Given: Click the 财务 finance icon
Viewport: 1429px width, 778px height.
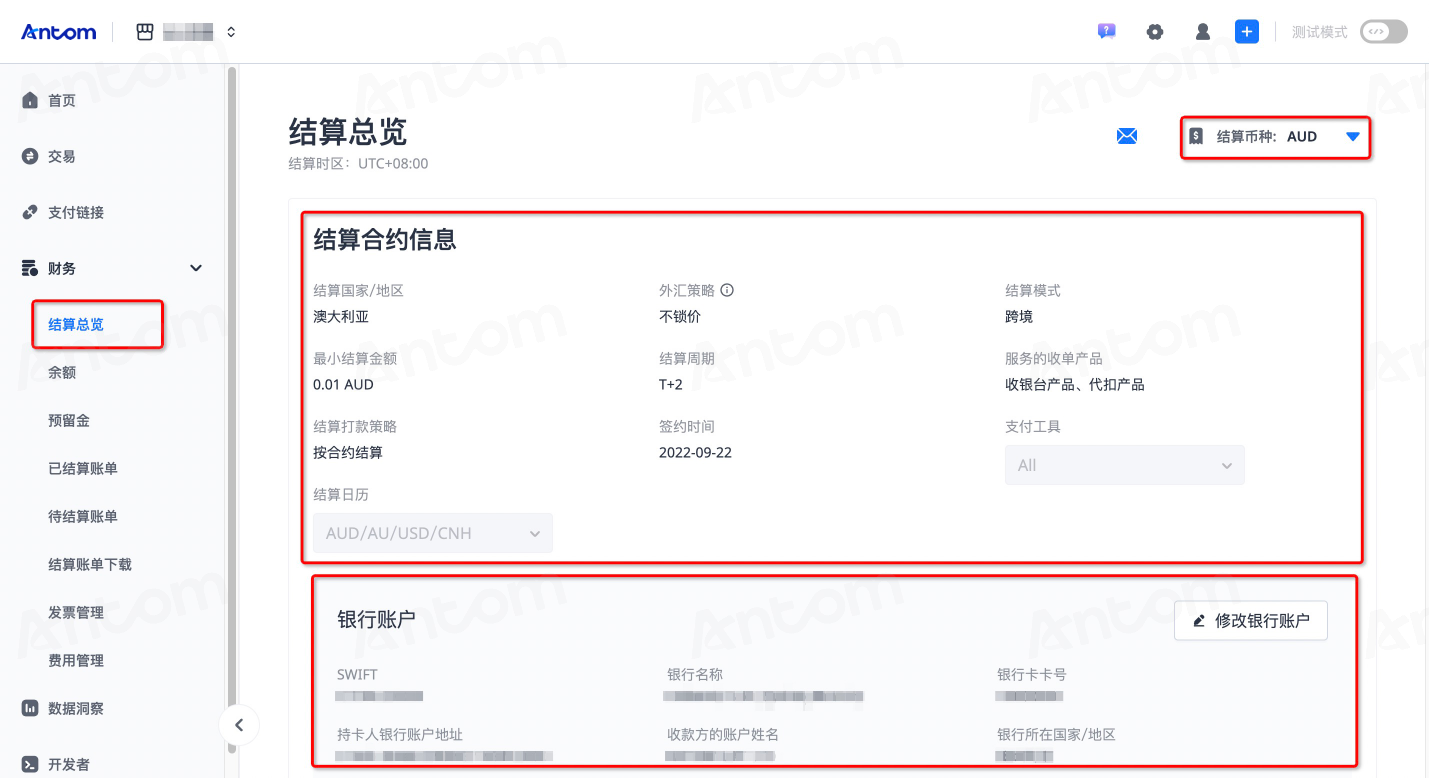Looking at the screenshot, I should [x=30, y=268].
